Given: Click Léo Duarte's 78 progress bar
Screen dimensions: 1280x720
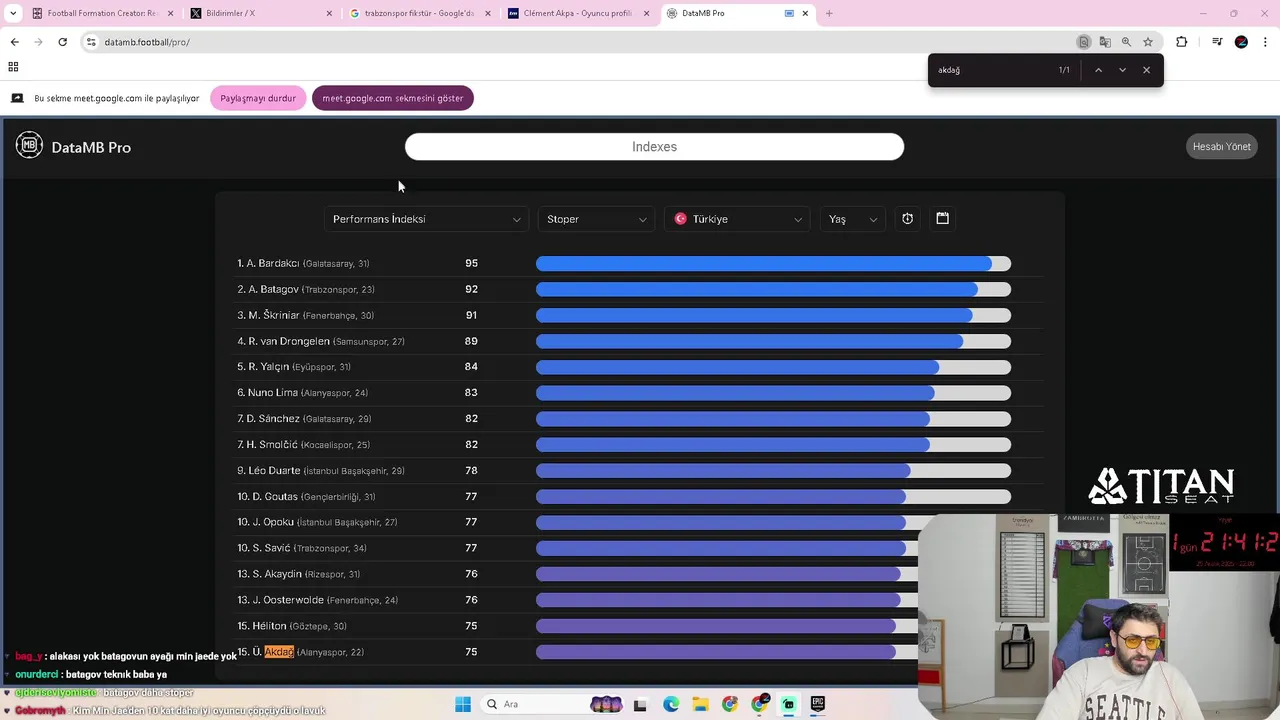Looking at the screenshot, I should click(773, 470).
